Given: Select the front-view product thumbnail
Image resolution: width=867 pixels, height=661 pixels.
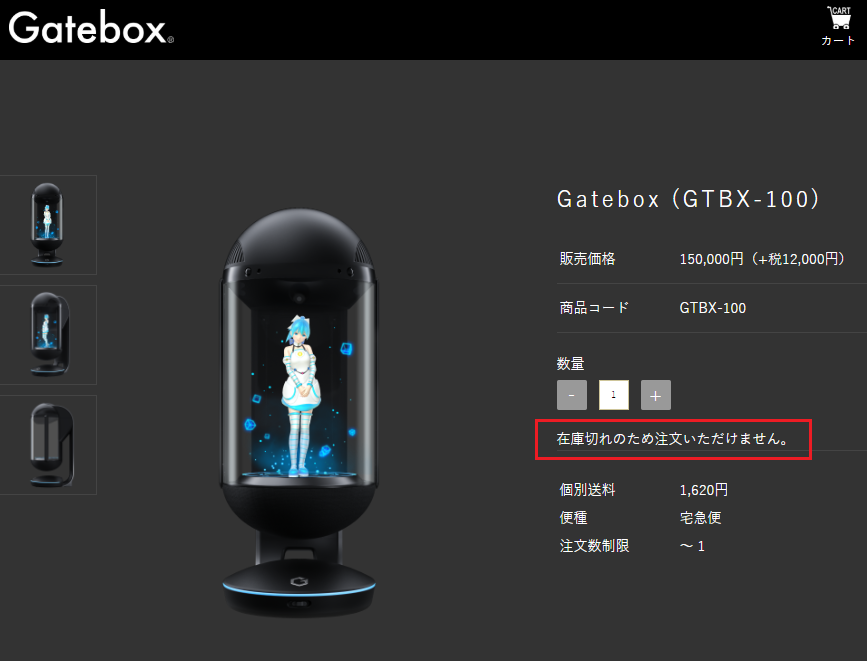Looking at the screenshot, I should (x=48, y=225).
